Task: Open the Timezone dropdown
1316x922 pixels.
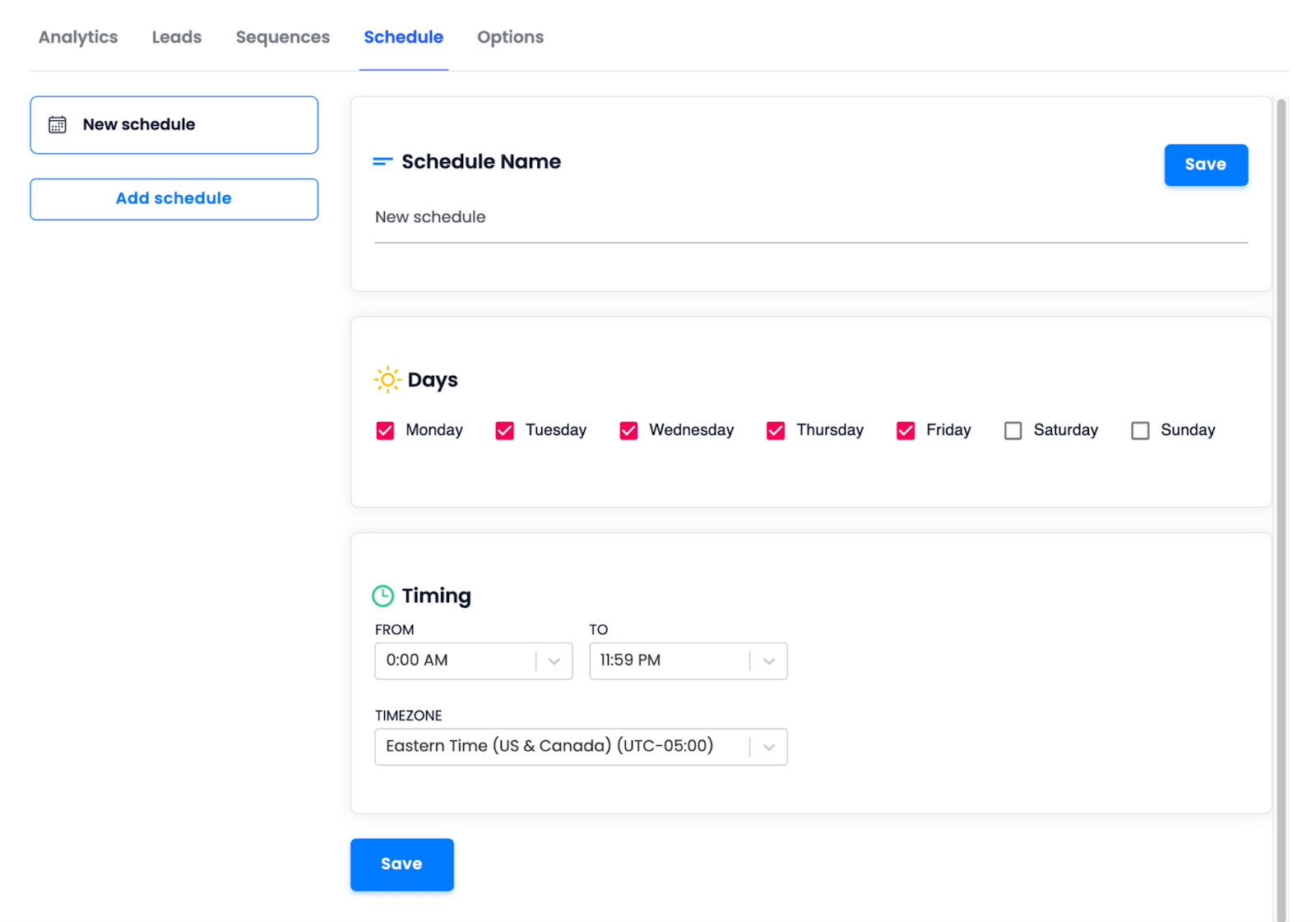Action: (770, 746)
